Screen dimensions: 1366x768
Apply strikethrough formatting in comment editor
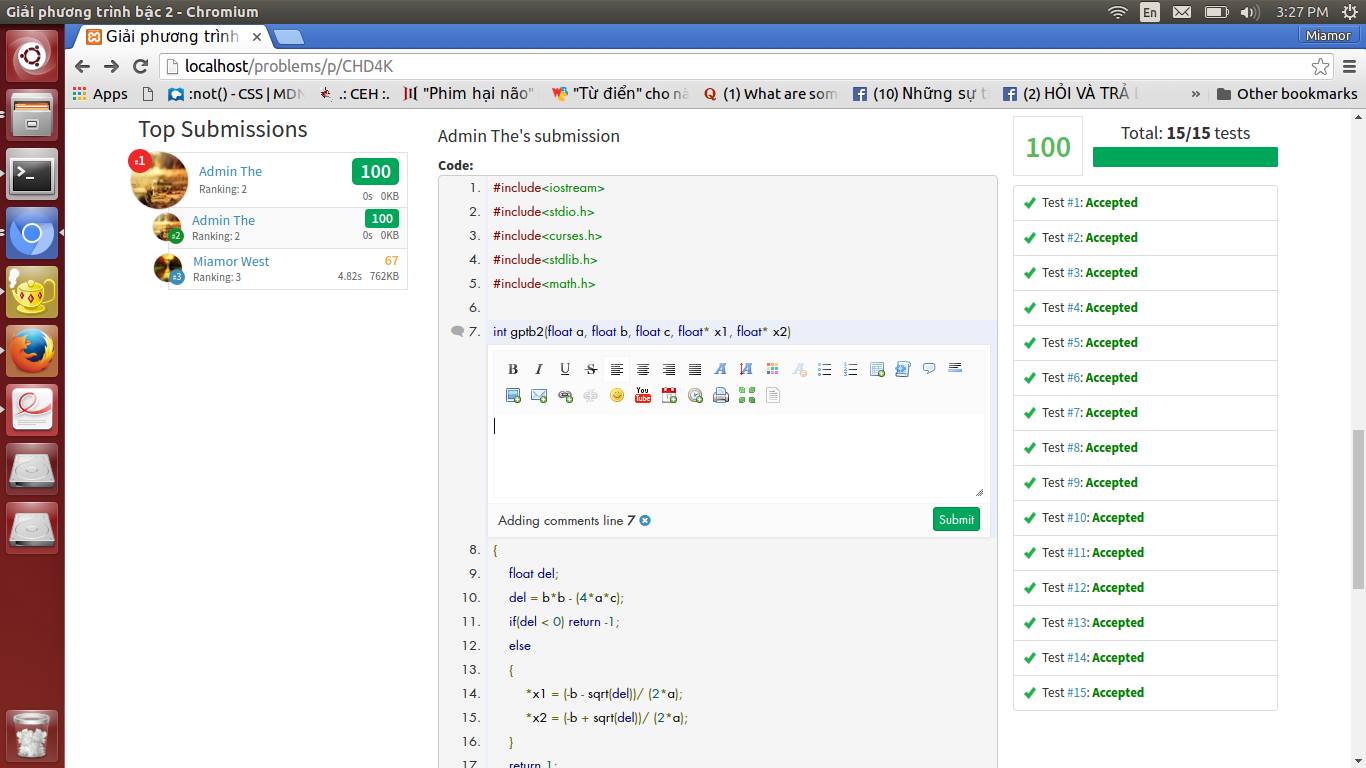point(591,369)
